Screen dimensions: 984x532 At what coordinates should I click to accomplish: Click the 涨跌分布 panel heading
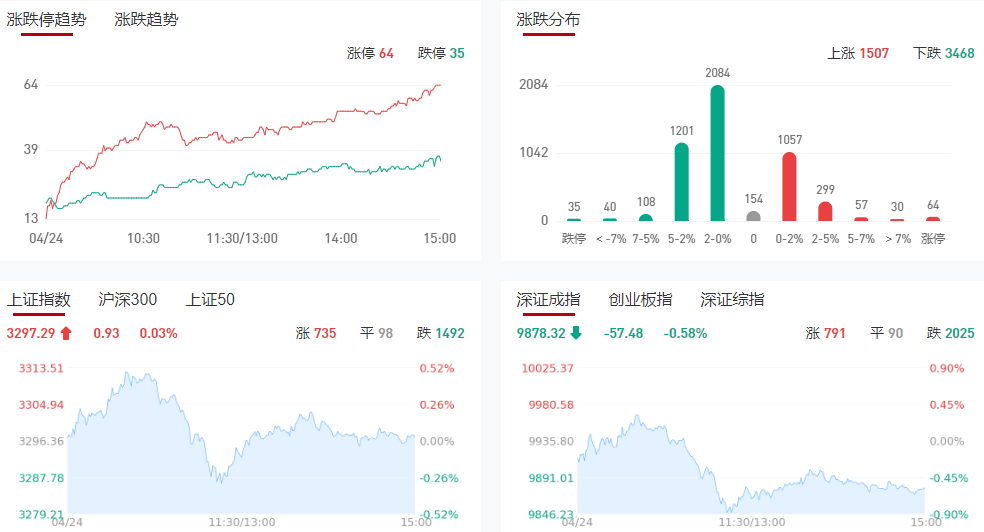pos(548,19)
